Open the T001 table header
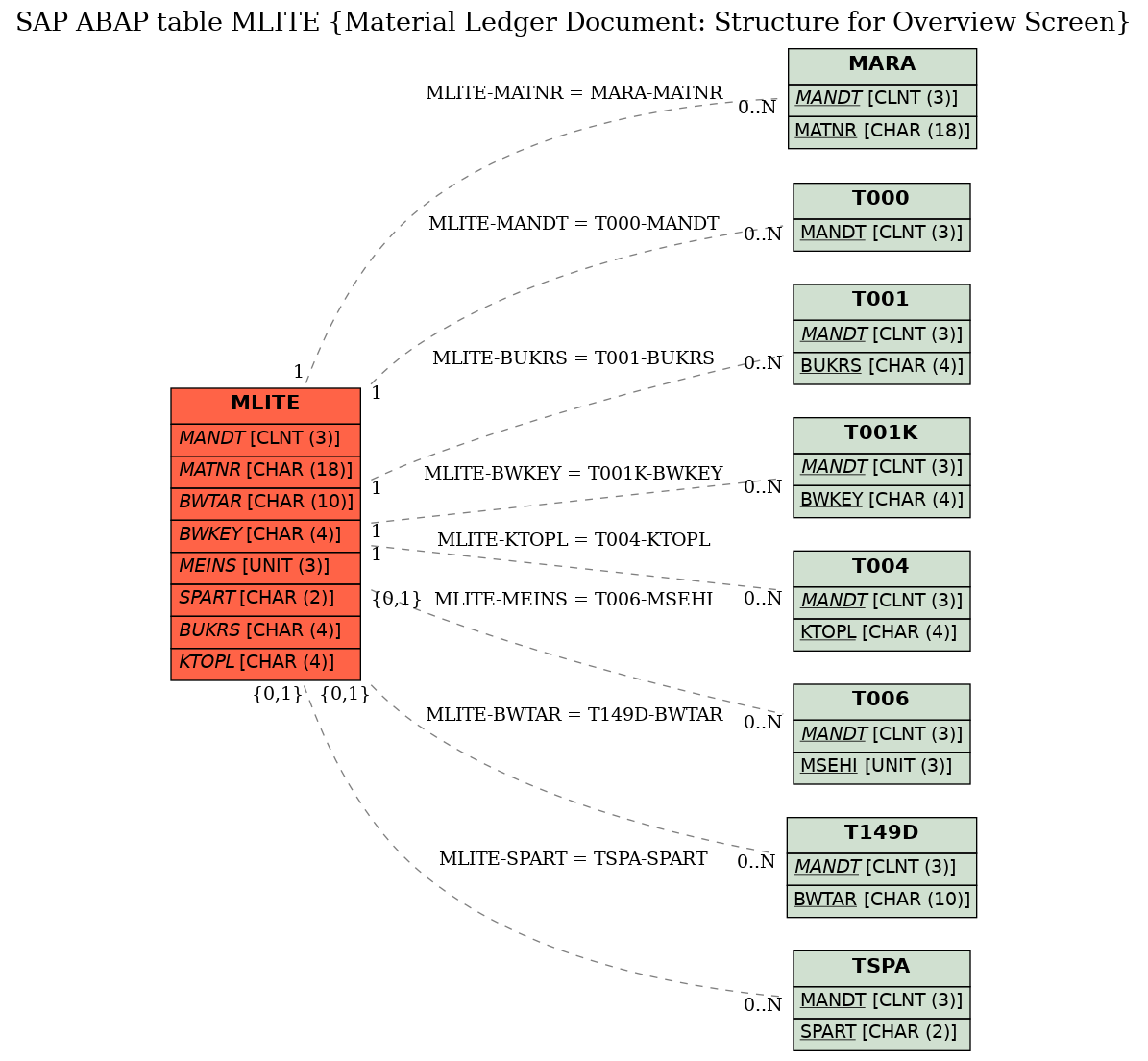This screenshot has height=1061, width=1148. pos(882,302)
